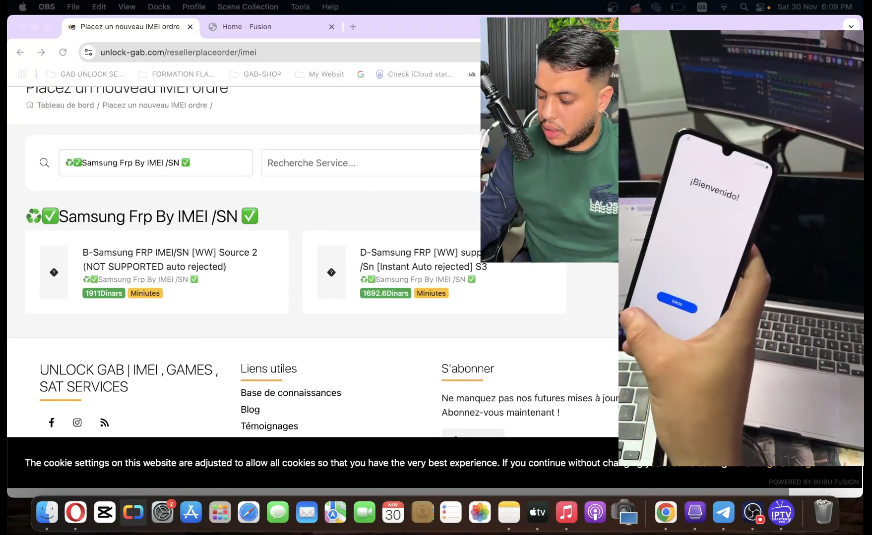Open Apple TV from the dock
Viewport: 872px width, 535px height.
click(x=537, y=512)
